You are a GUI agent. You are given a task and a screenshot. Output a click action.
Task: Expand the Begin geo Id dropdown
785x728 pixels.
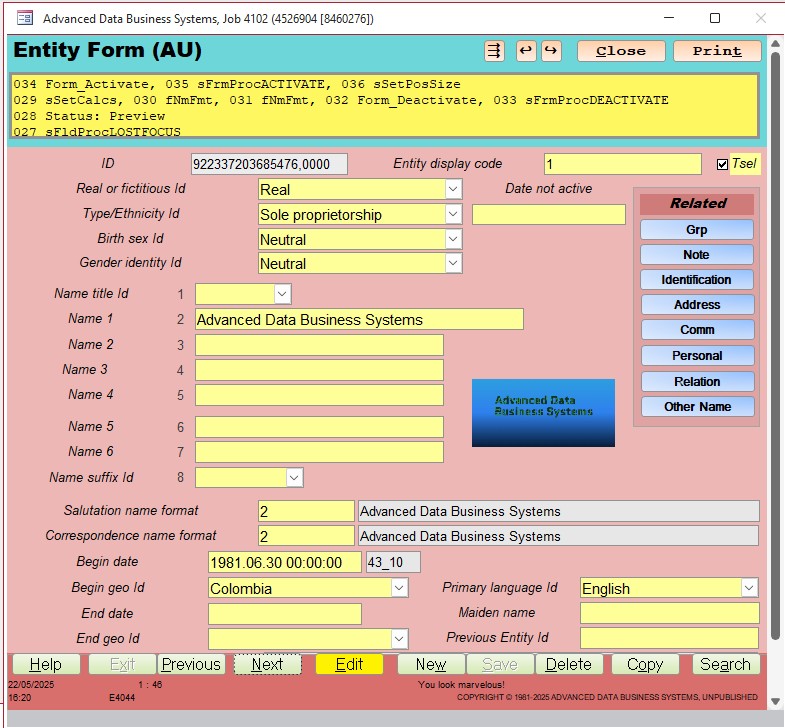(x=399, y=588)
